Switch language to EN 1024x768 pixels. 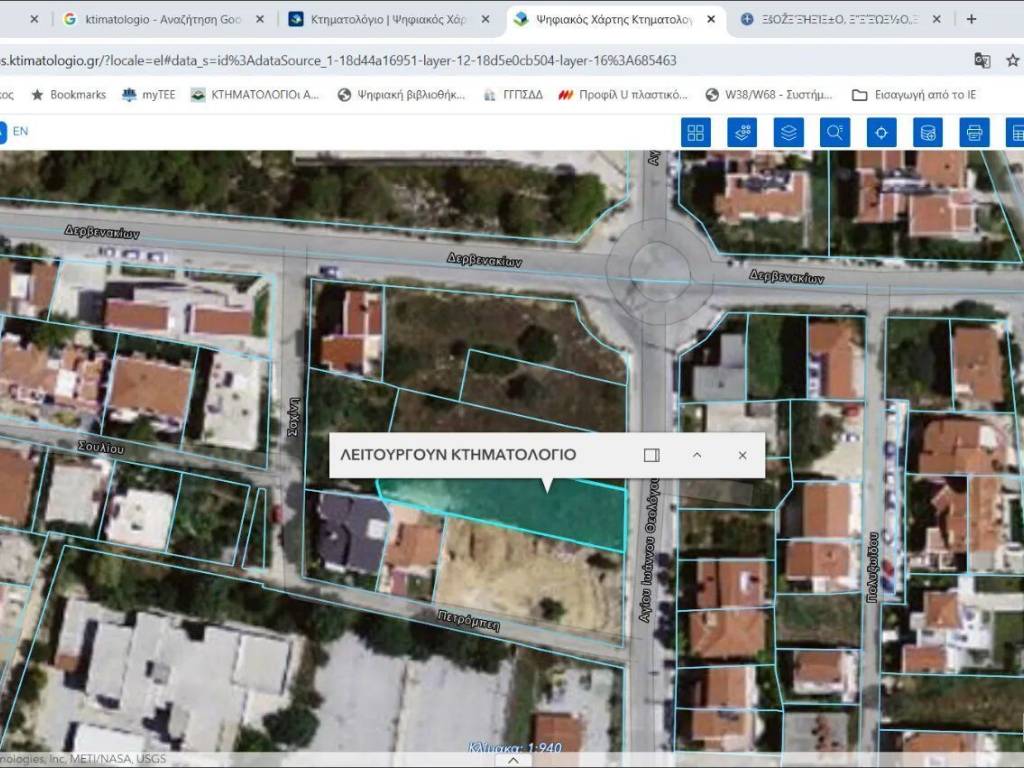click(x=20, y=131)
